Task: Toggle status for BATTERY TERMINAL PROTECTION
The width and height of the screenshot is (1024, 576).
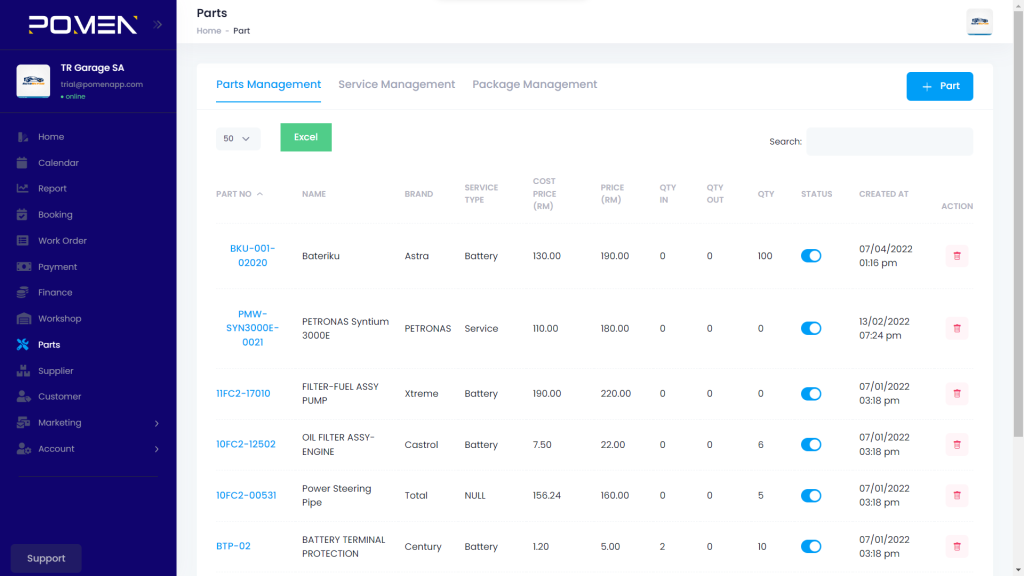Action: pyautogui.click(x=811, y=547)
